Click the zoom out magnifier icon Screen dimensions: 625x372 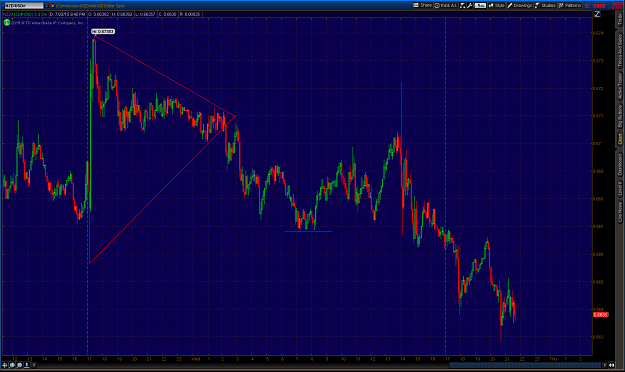tap(19, 365)
